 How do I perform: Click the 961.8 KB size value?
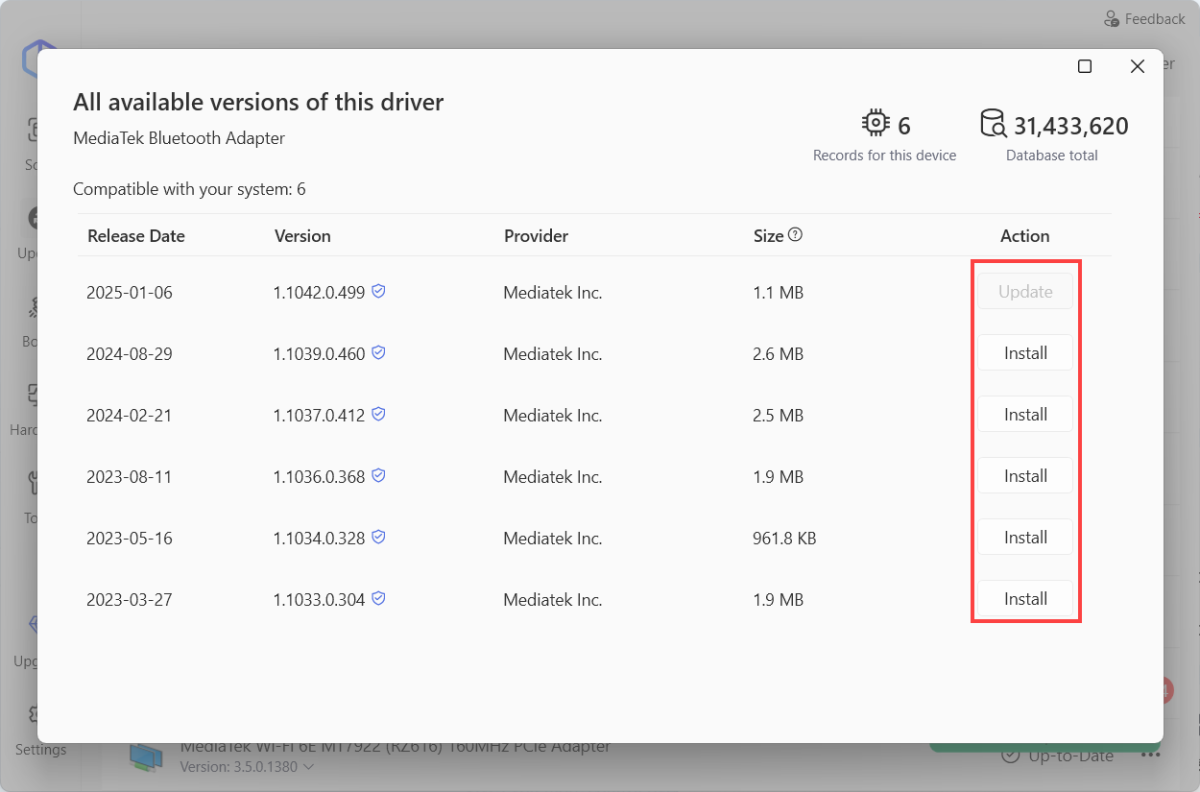(x=784, y=539)
